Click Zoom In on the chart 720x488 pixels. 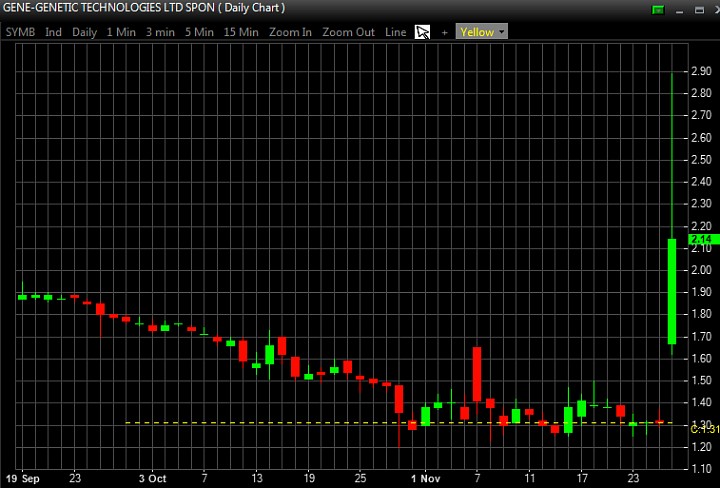(x=290, y=32)
